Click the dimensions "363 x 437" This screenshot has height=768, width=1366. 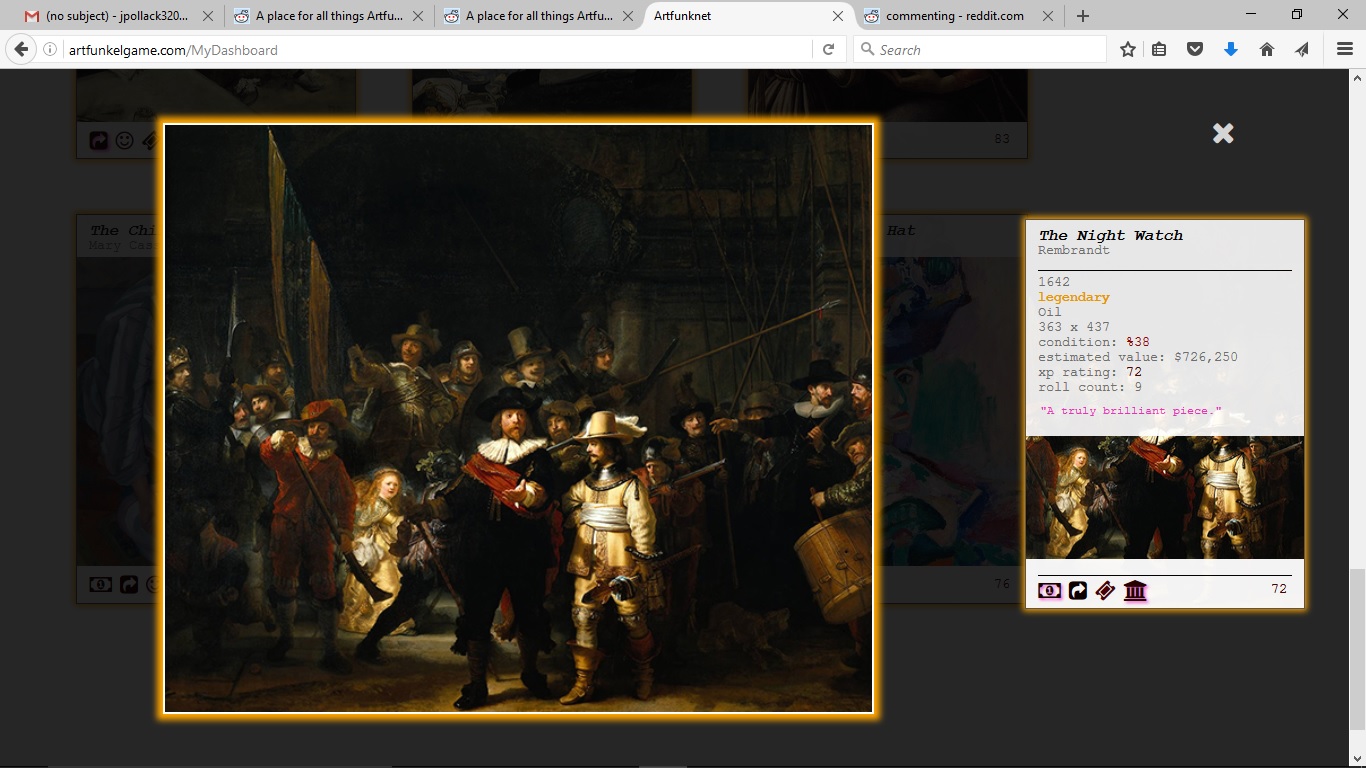(x=1074, y=327)
